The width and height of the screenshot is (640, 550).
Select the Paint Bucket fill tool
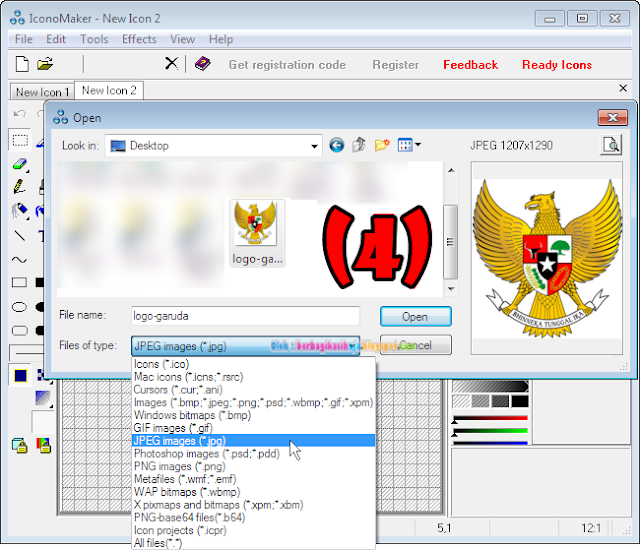[x=20, y=211]
